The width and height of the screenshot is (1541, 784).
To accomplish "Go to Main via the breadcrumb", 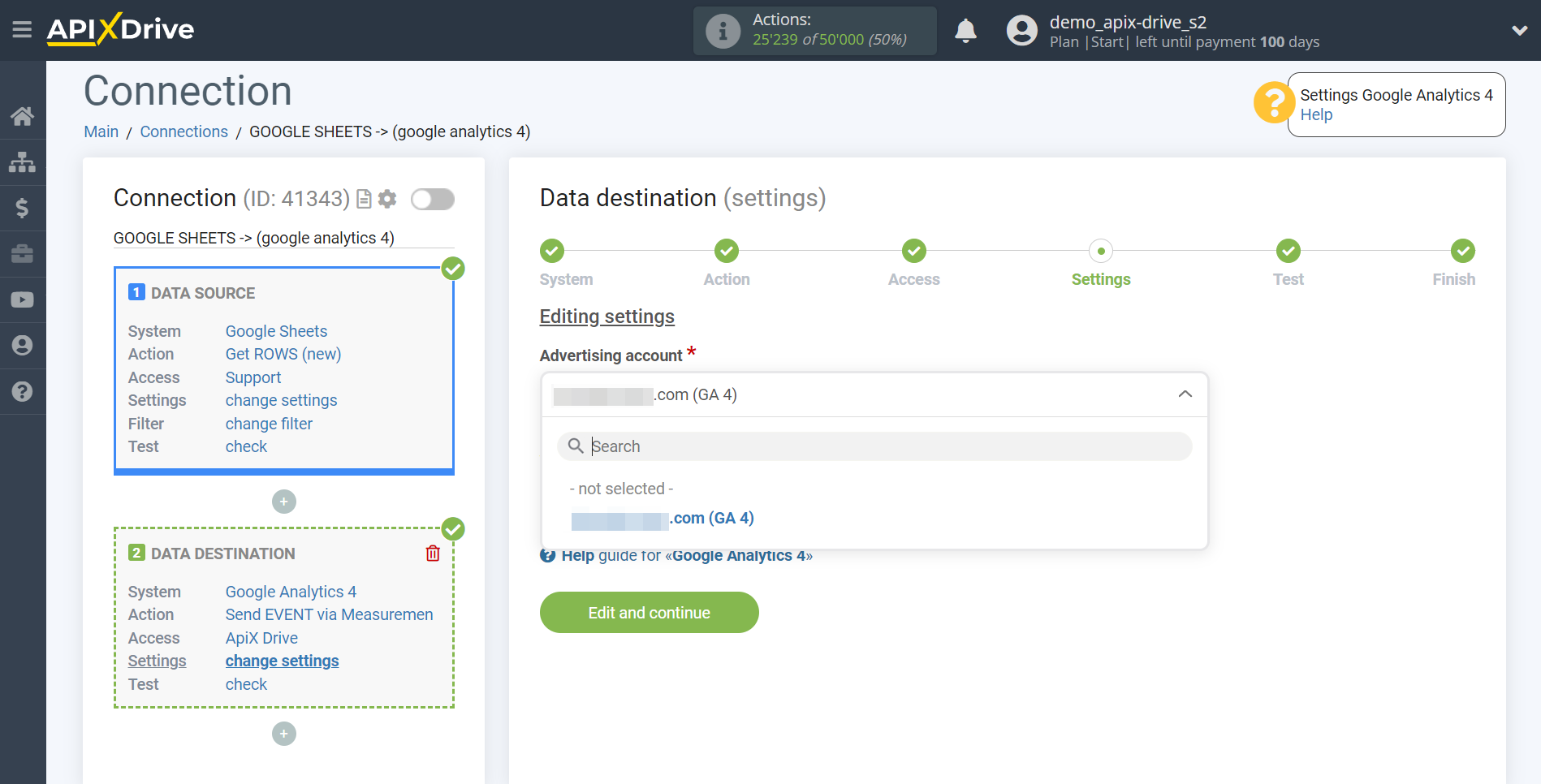I will 100,131.
